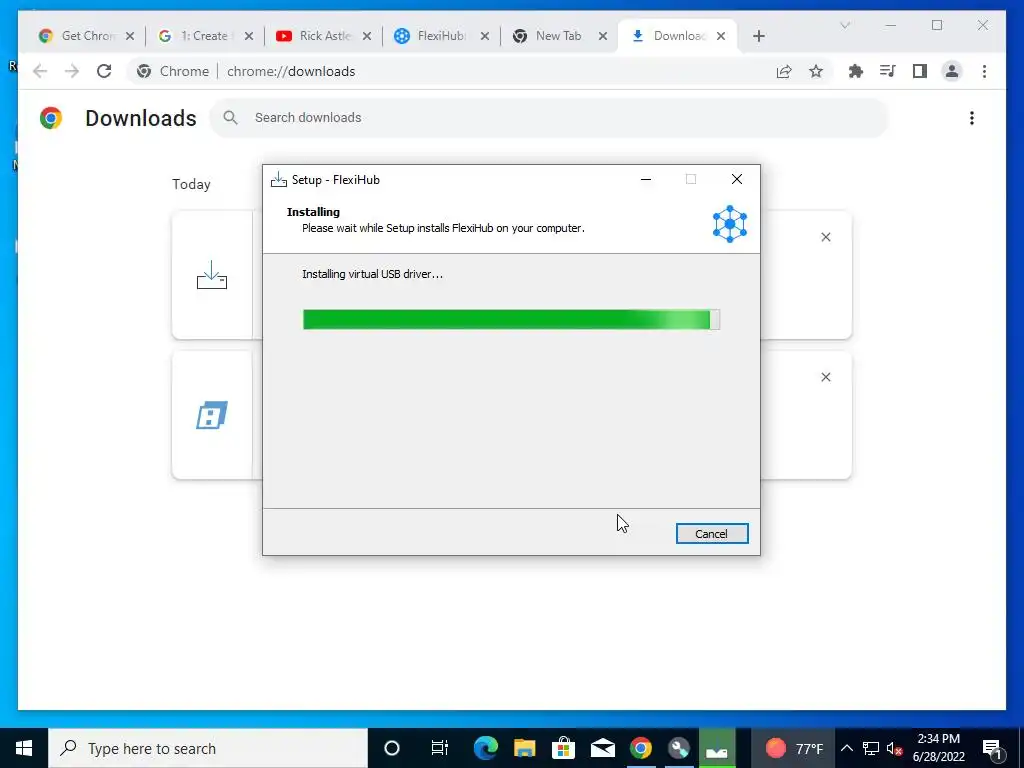Bookmark this page with the star icon
Viewport: 1024px width, 768px height.
816,71
